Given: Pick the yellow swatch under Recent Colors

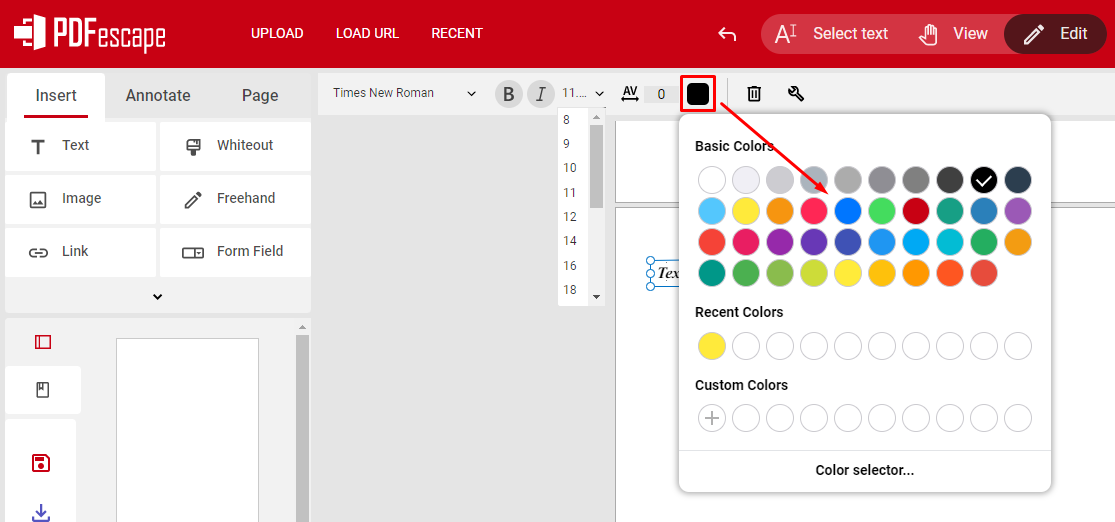Looking at the screenshot, I should [712, 346].
